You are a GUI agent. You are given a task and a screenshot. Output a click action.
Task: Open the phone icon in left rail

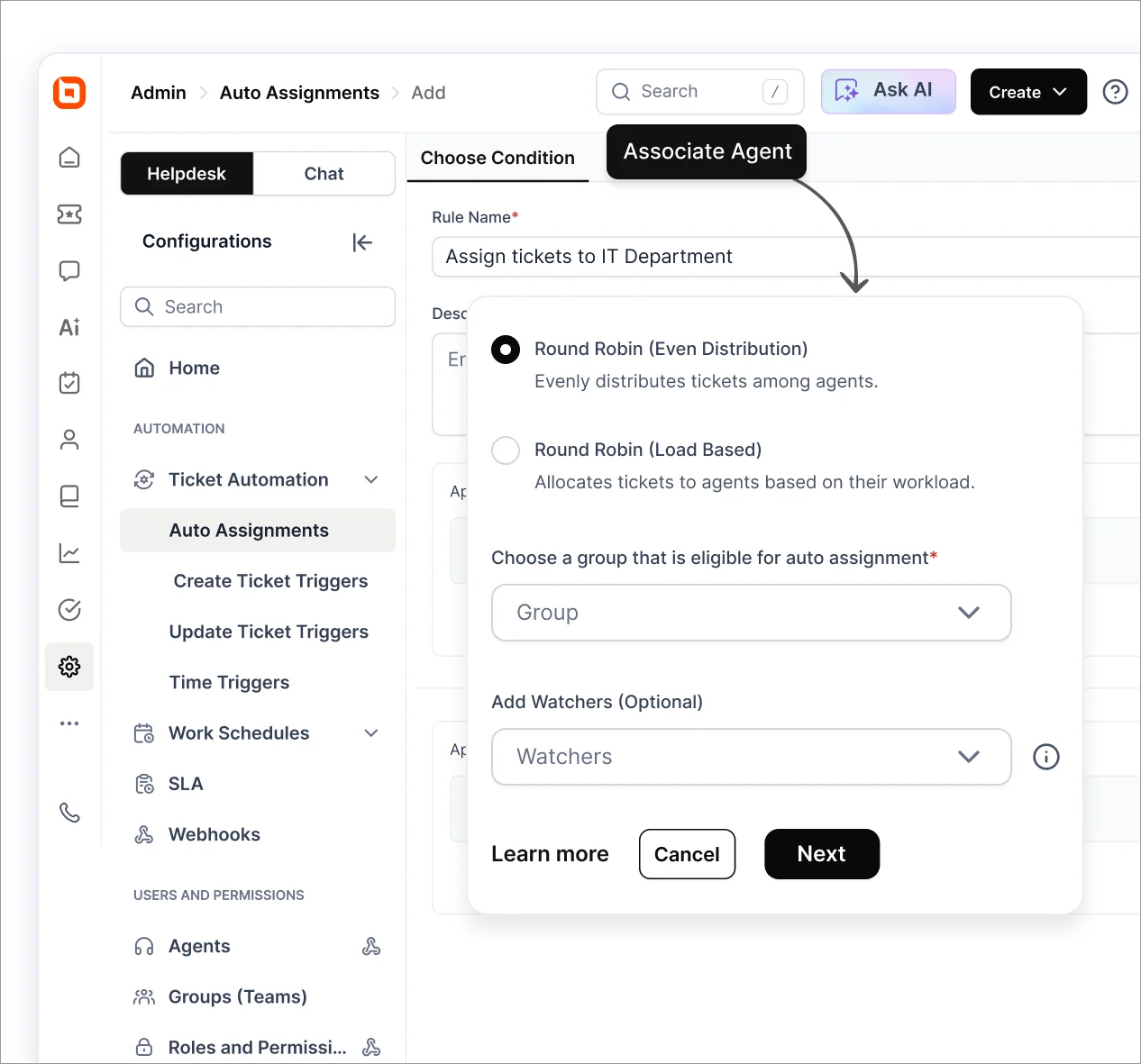(69, 813)
